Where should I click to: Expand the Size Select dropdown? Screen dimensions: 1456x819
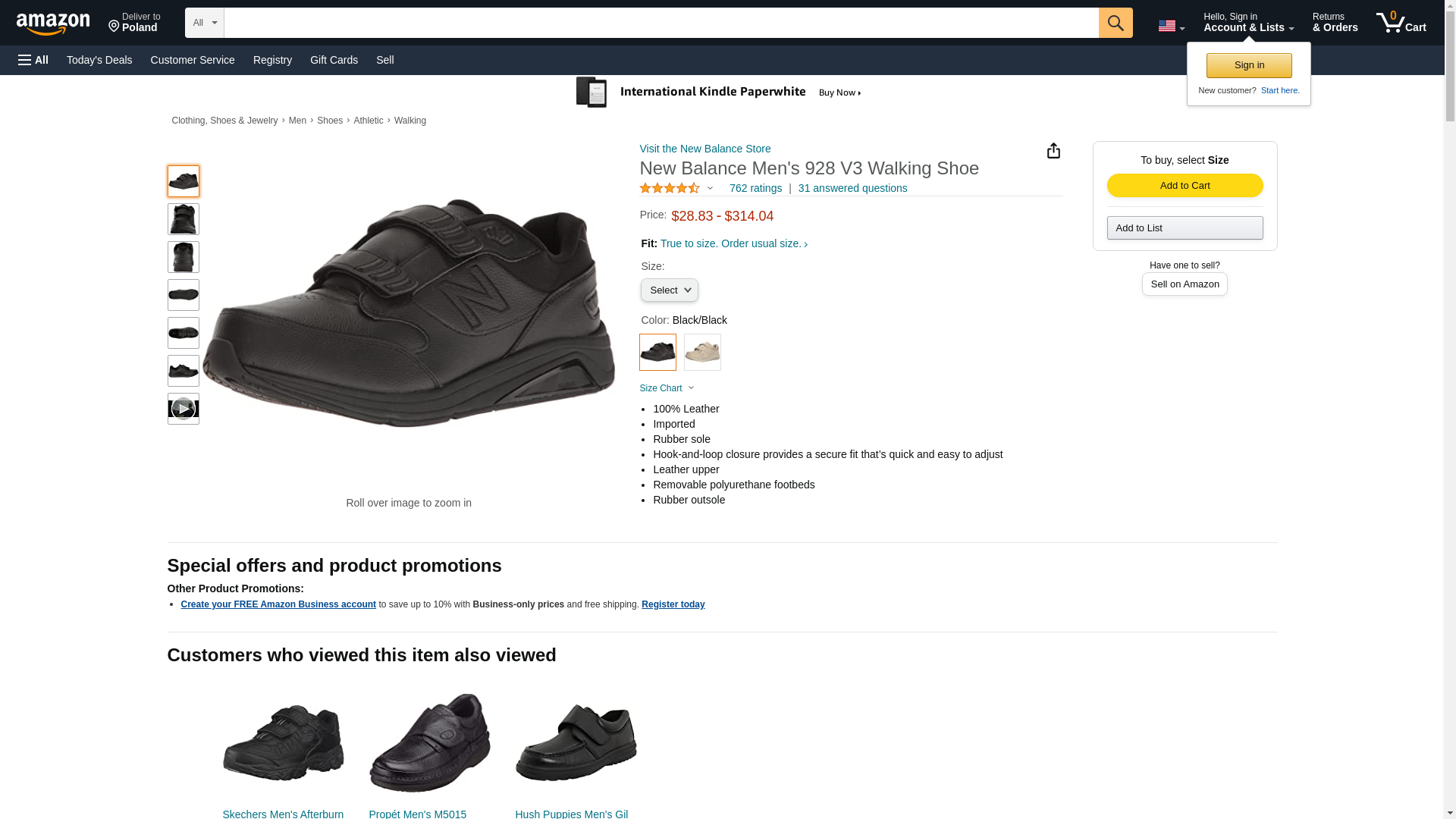point(669,290)
